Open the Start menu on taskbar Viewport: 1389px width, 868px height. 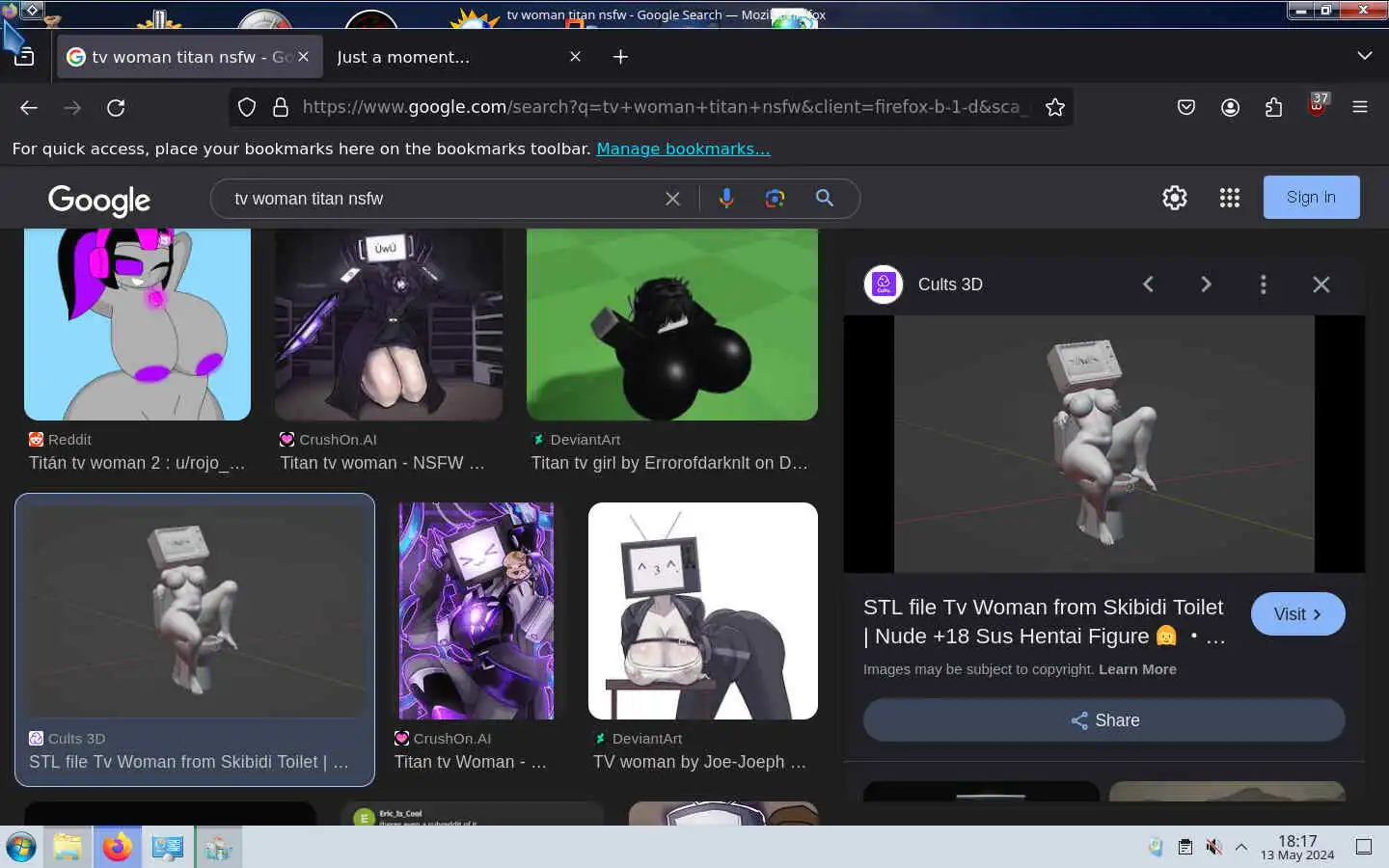[21, 847]
